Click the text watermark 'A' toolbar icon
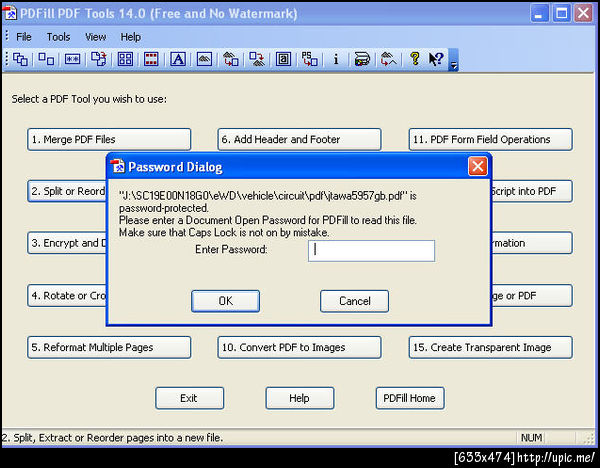This screenshot has height=468, width=600. 178,59
